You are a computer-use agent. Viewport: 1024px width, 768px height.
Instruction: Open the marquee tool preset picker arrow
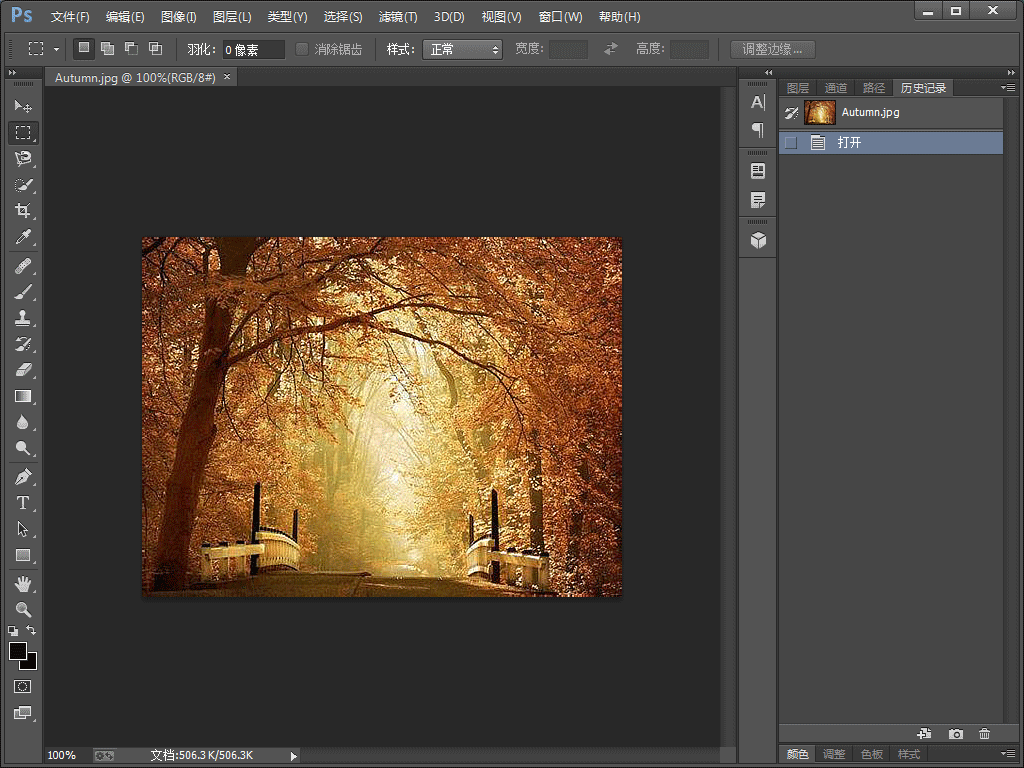(x=56, y=49)
